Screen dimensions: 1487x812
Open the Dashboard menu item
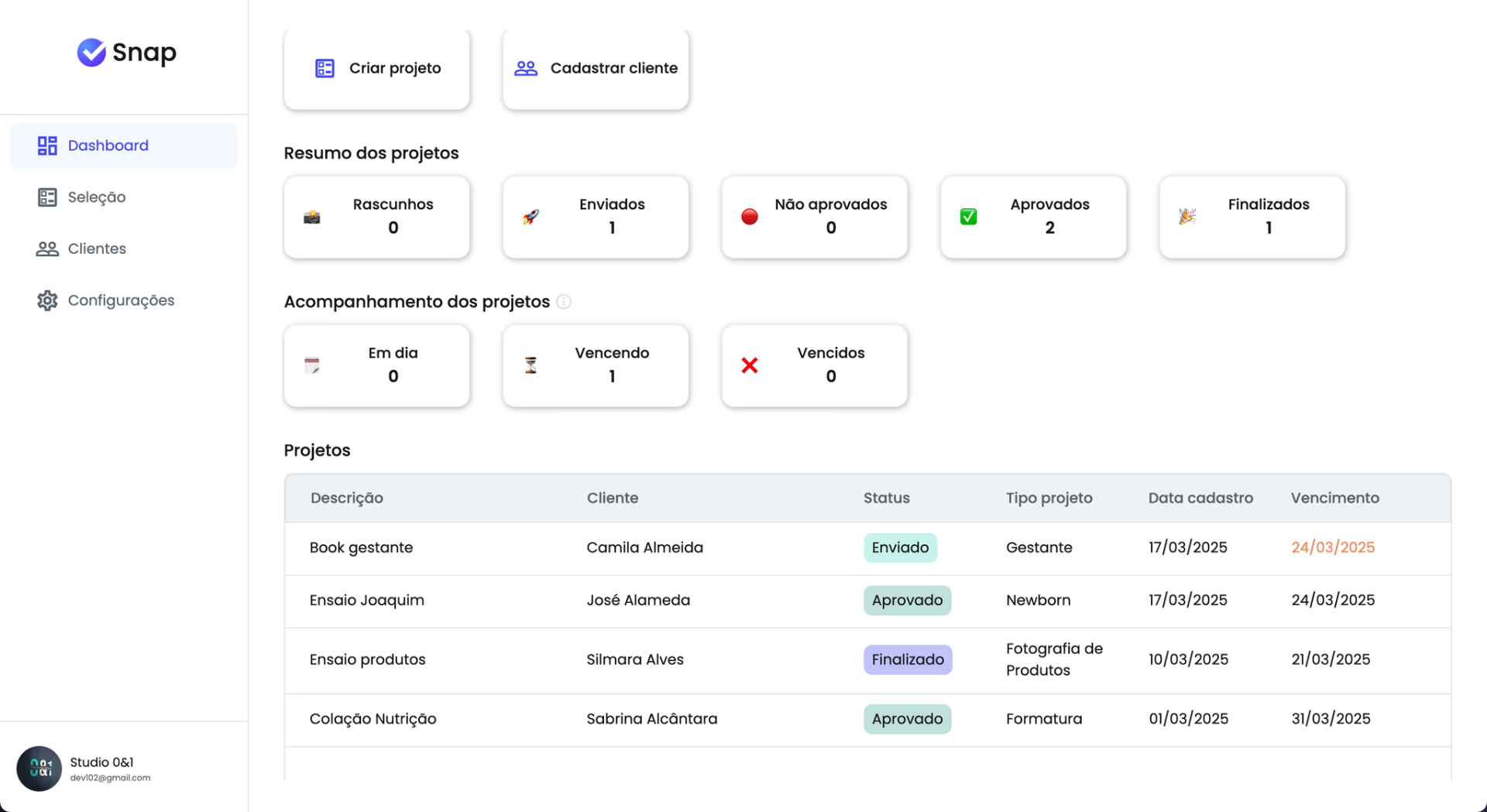pyautogui.click(x=124, y=146)
